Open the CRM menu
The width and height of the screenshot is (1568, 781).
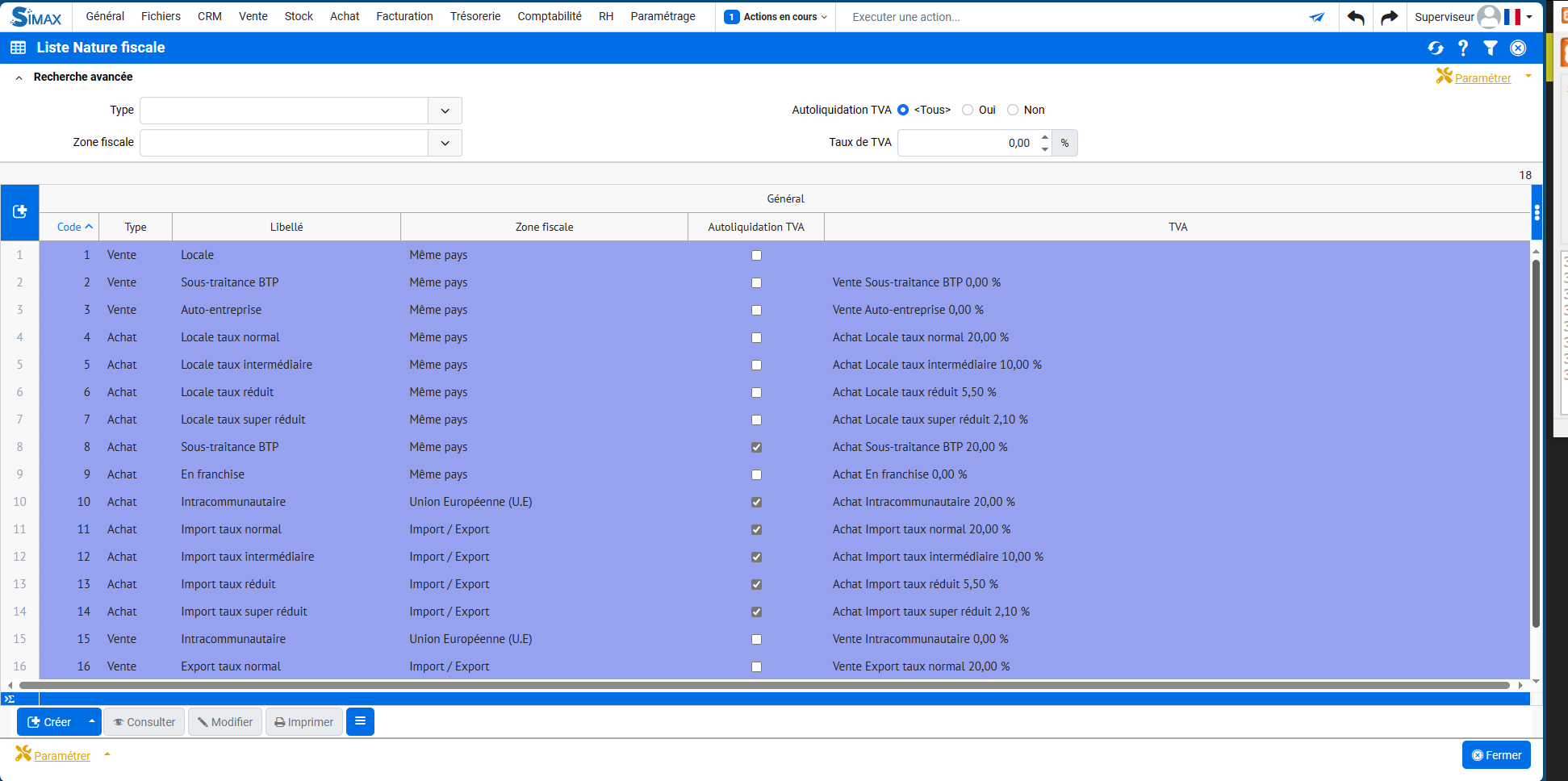click(x=210, y=16)
